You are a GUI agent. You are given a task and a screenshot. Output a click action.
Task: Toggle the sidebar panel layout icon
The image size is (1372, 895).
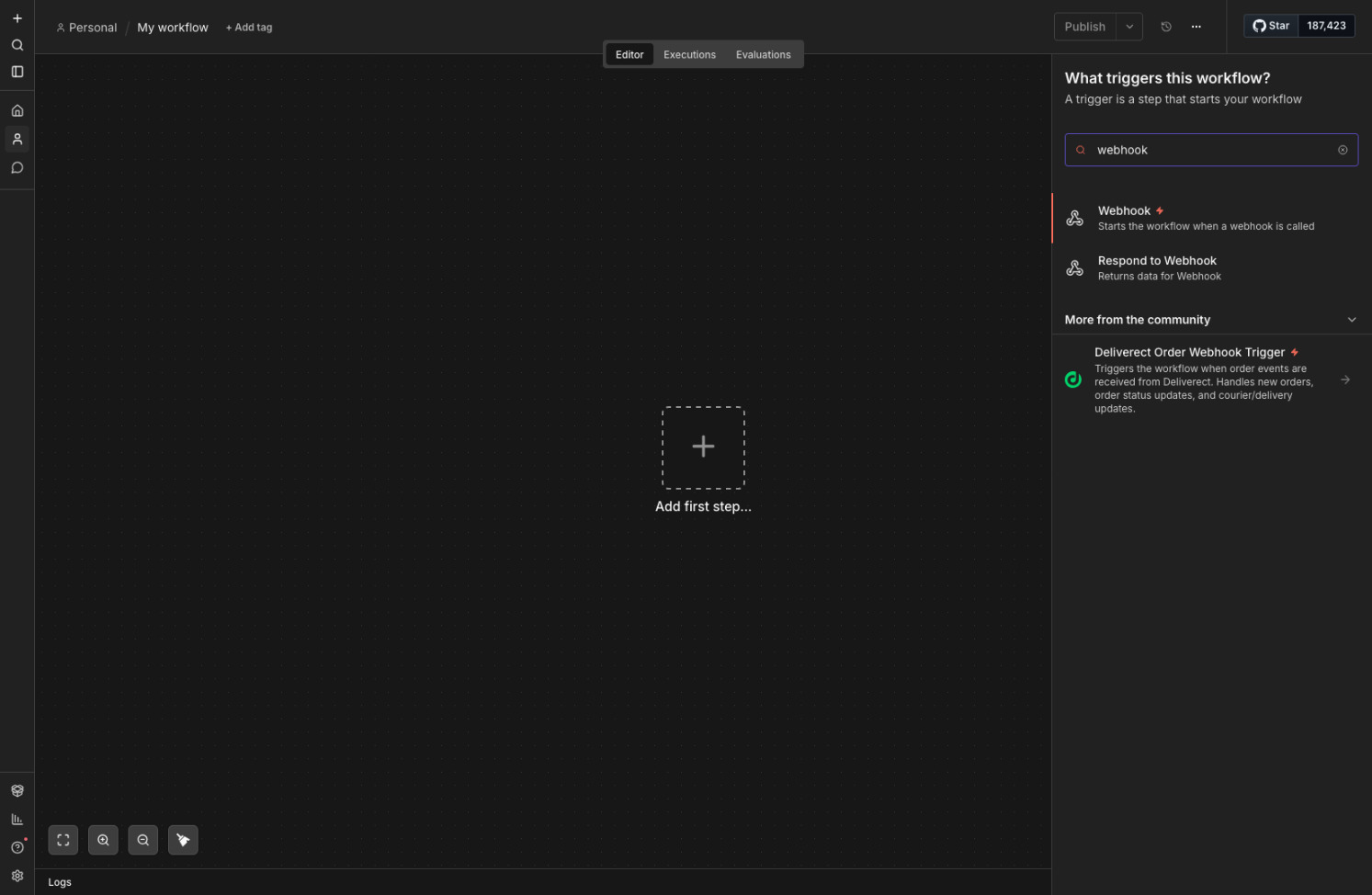coord(17,72)
